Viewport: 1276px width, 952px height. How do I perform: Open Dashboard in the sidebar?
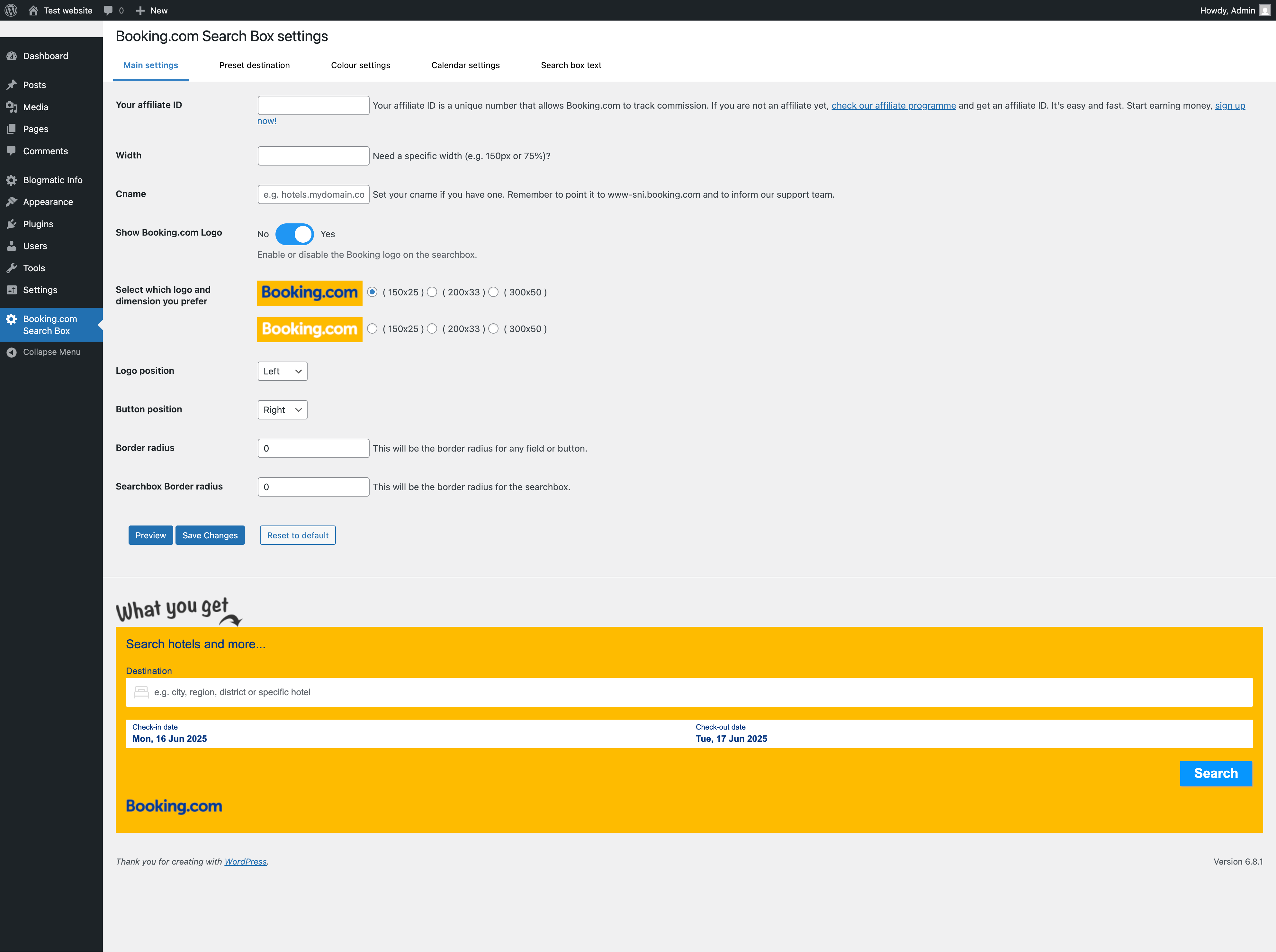(51, 56)
